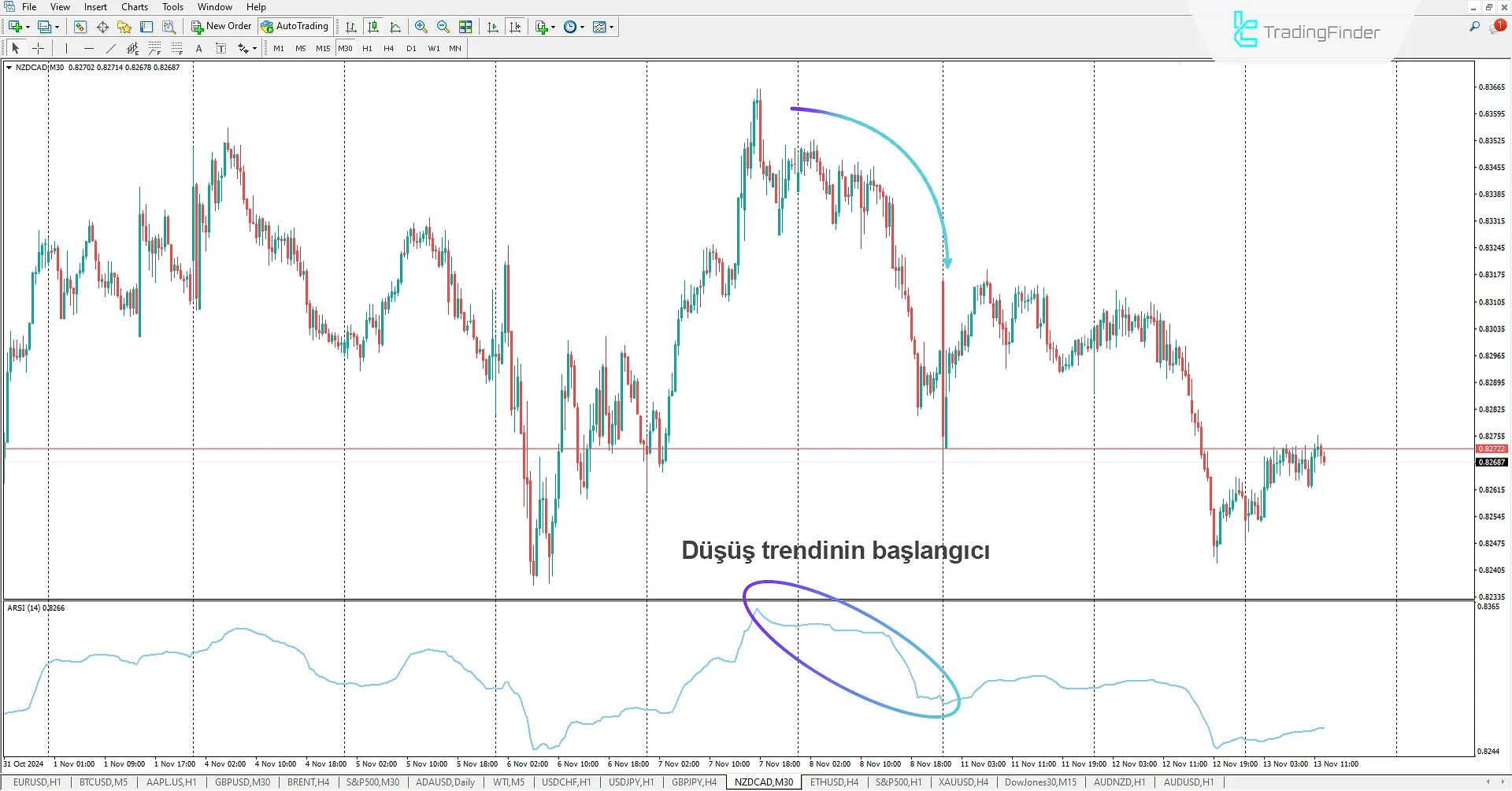Image resolution: width=1512 pixels, height=791 pixels.
Task: Click the Zoom Out magnifier icon
Action: point(443,27)
